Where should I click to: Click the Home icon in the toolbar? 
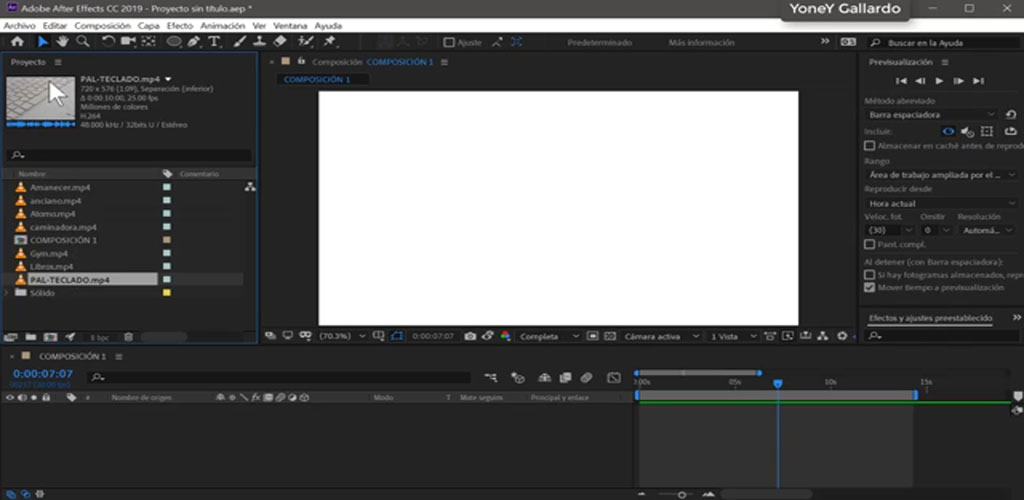pyautogui.click(x=17, y=42)
